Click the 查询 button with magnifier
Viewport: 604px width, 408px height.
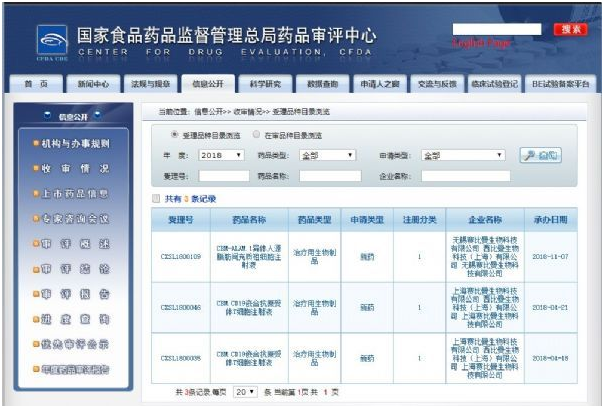pos(540,155)
